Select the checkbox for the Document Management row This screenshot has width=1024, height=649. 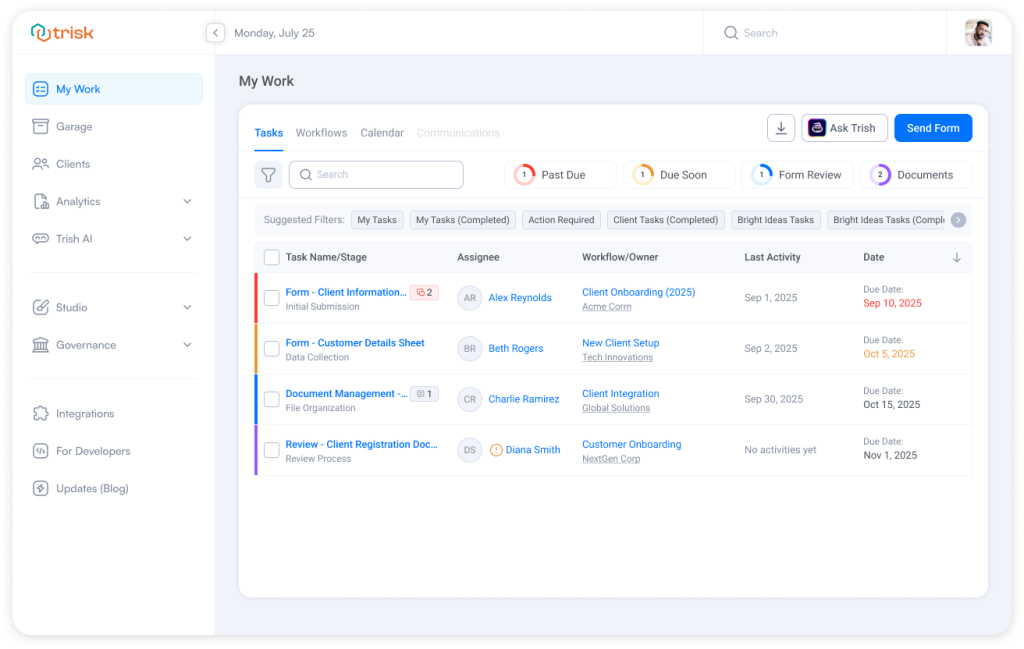271,398
